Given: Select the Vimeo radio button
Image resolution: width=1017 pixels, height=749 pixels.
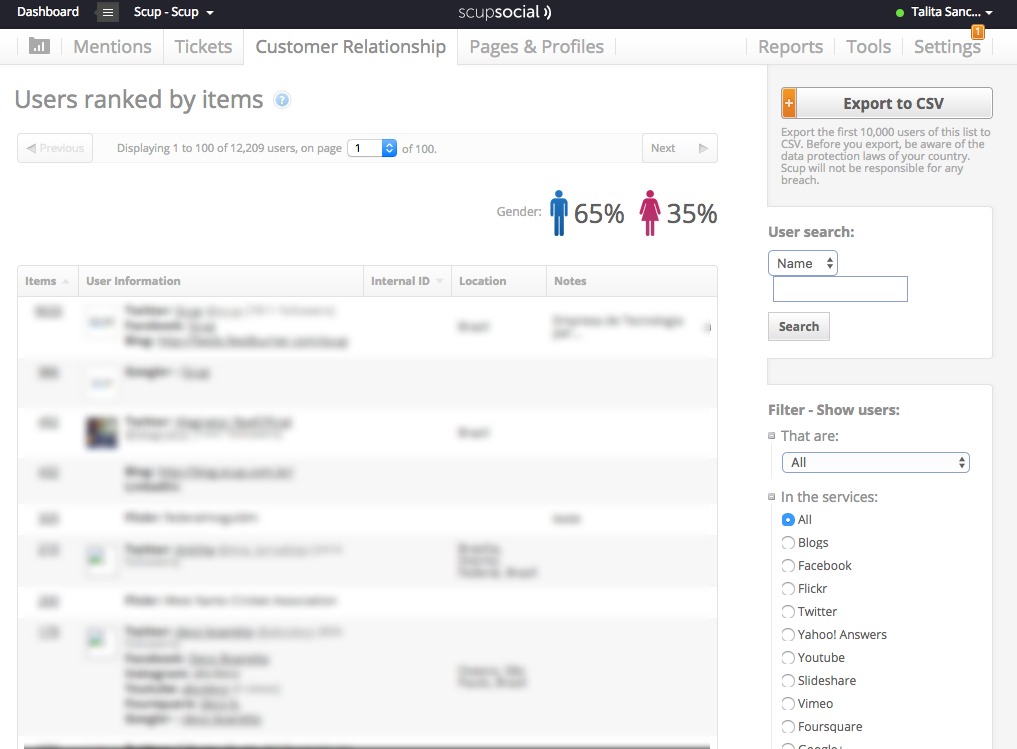Looking at the screenshot, I should click(x=788, y=704).
